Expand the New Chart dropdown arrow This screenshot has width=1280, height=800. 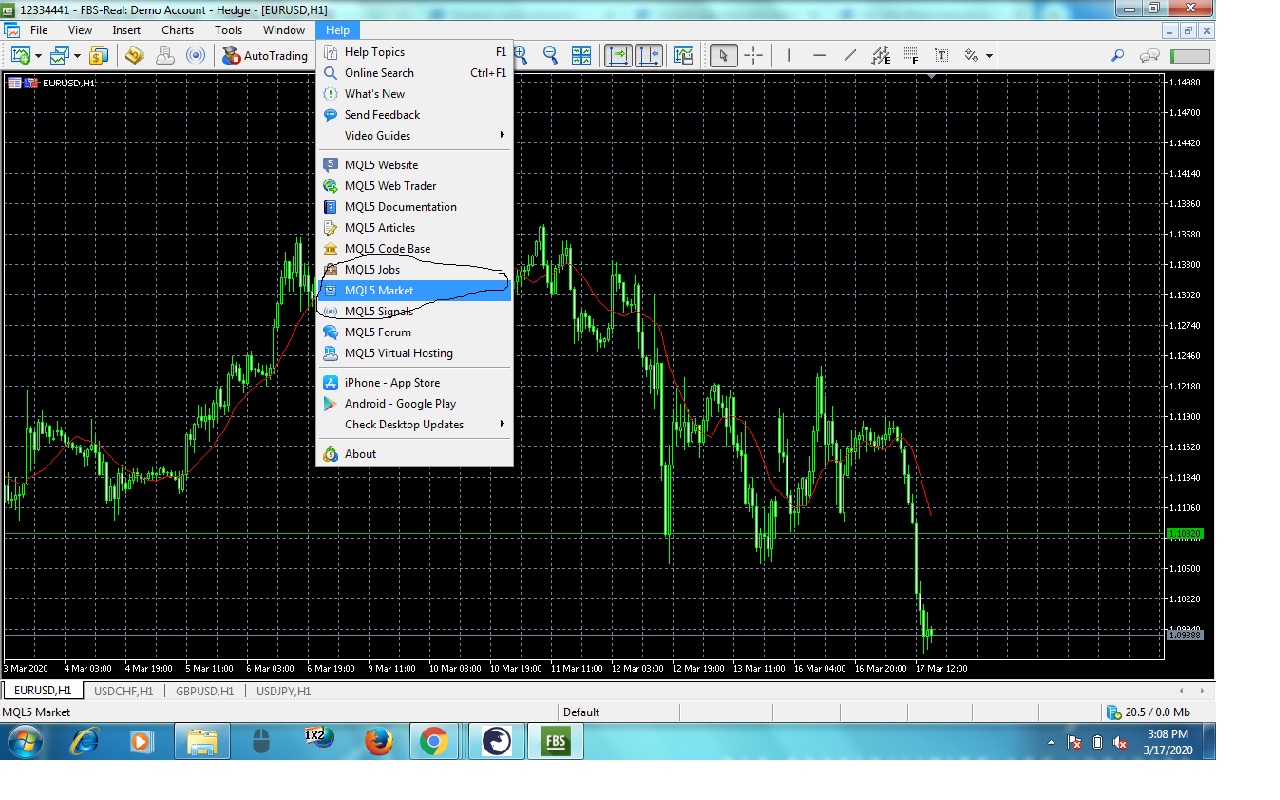tap(38, 56)
